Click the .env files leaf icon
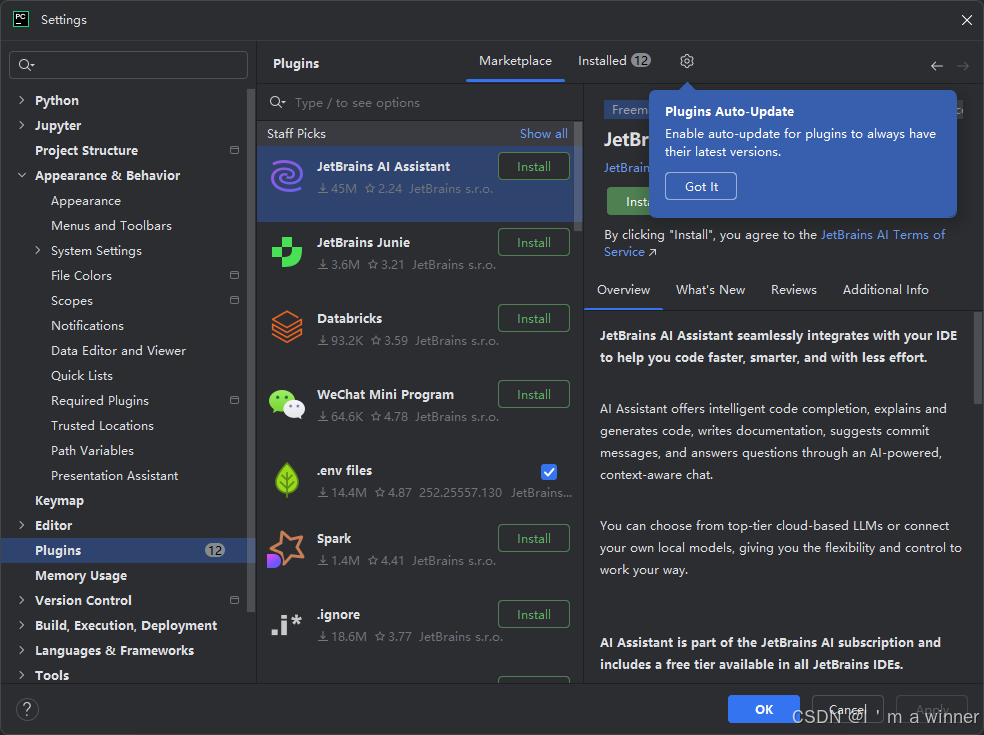This screenshot has height=735, width=984. pos(287,480)
